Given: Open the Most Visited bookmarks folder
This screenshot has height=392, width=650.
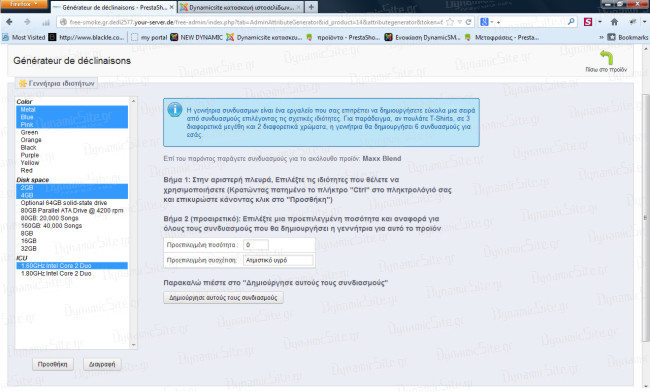Looking at the screenshot, I should point(24,37).
